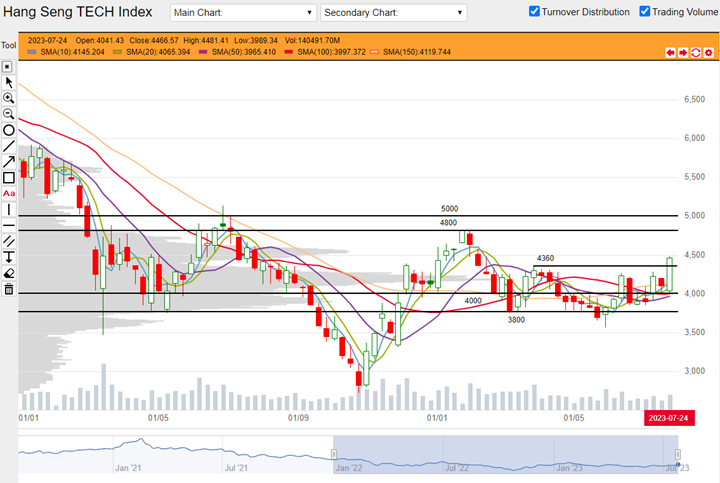Select the rectangle drawing tool
The height and width of the screenshot is (483, 720).
tap(8, 178)
